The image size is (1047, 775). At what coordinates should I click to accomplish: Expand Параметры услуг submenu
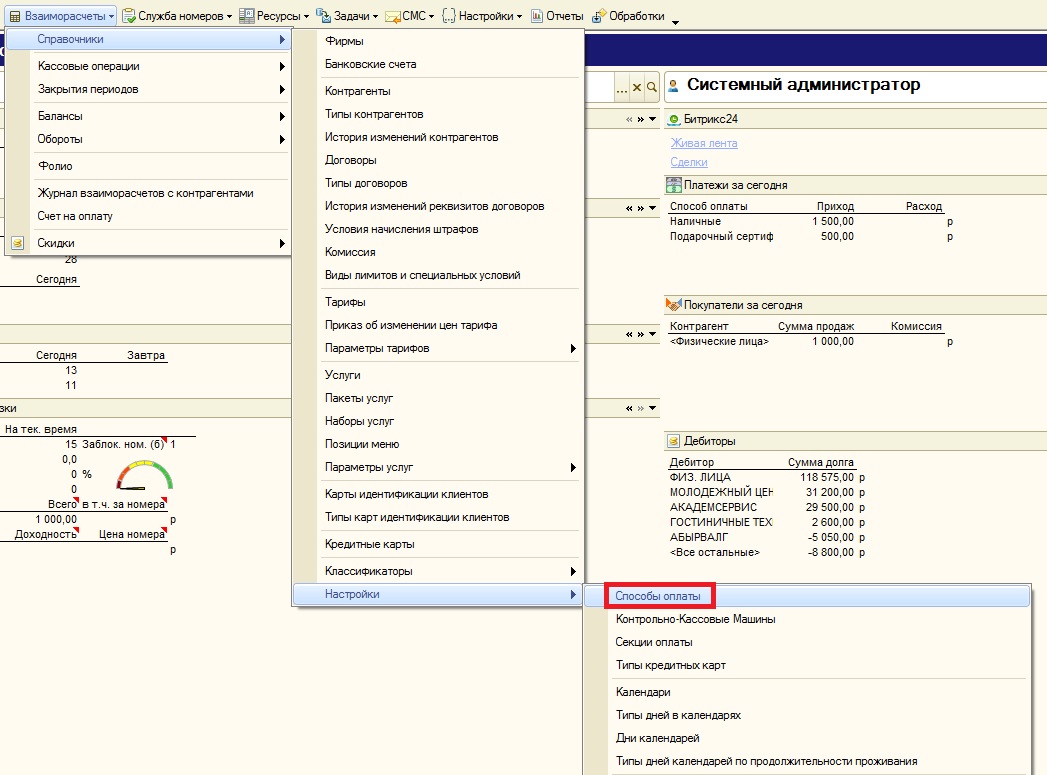pos(437,467)
